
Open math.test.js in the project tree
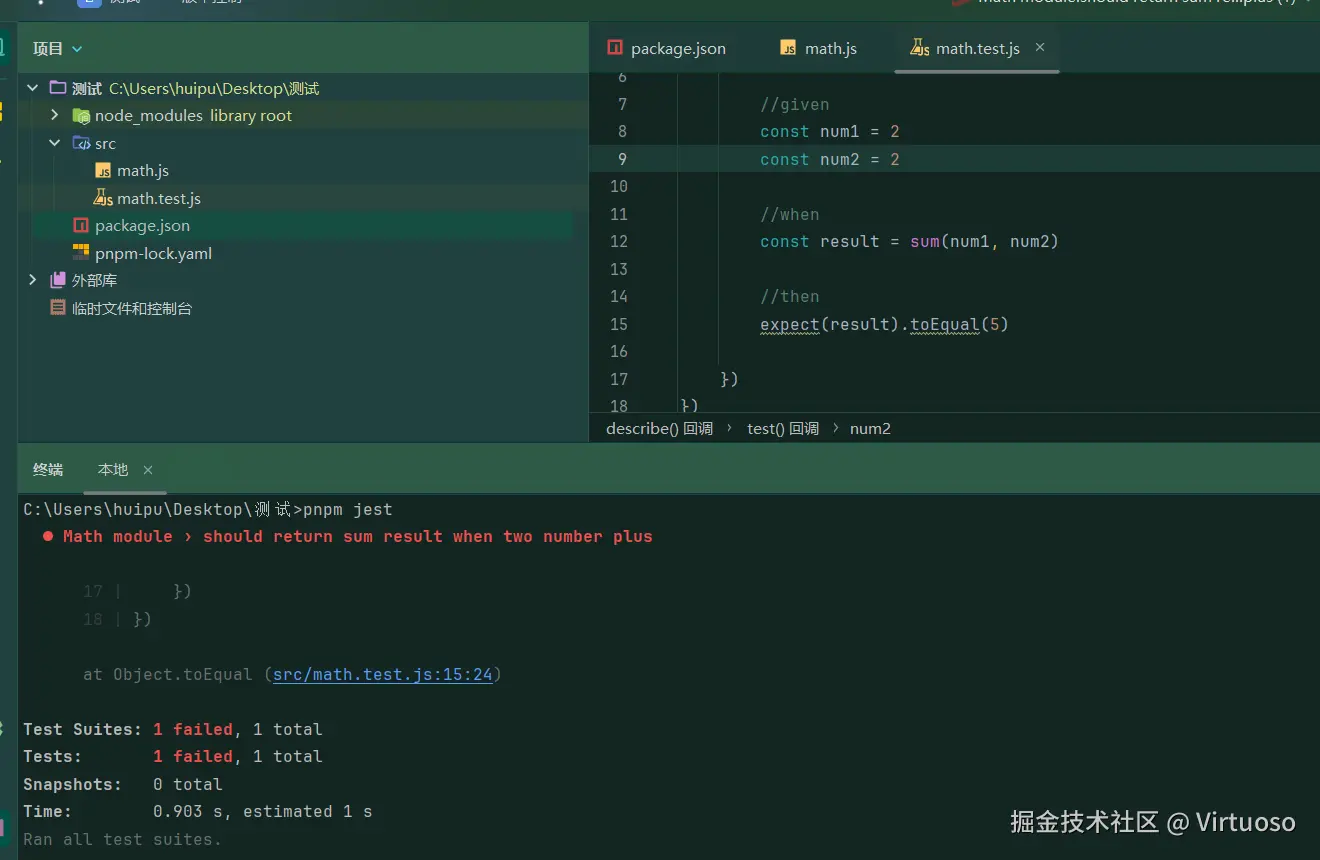[x=158, y=198]
